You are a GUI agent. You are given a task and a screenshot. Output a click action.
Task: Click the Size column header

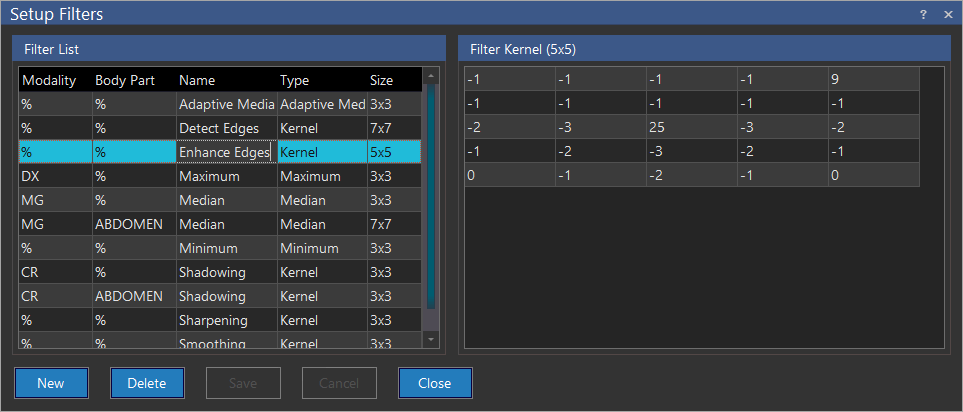point(382,80)
